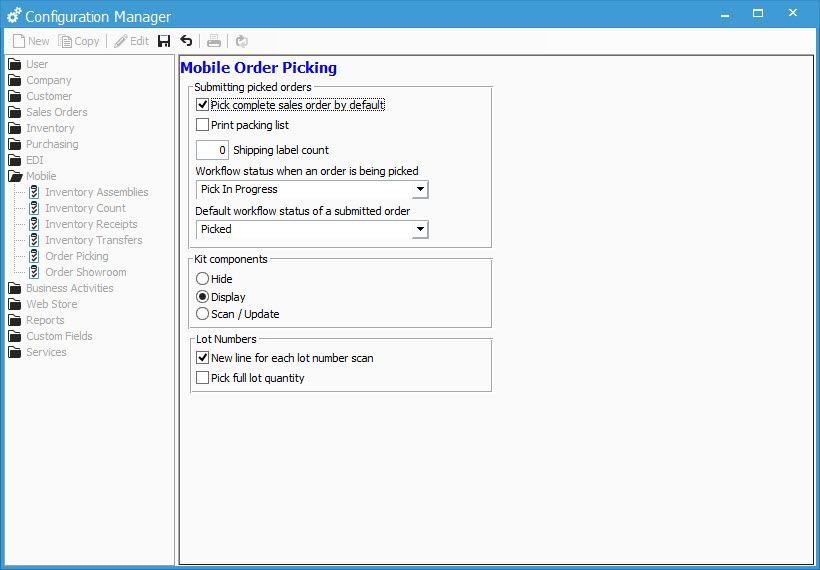The height and width of the screenshot is (570, 820).
Task: Save changes with the floppy disk icon
Action: point(164,41)
